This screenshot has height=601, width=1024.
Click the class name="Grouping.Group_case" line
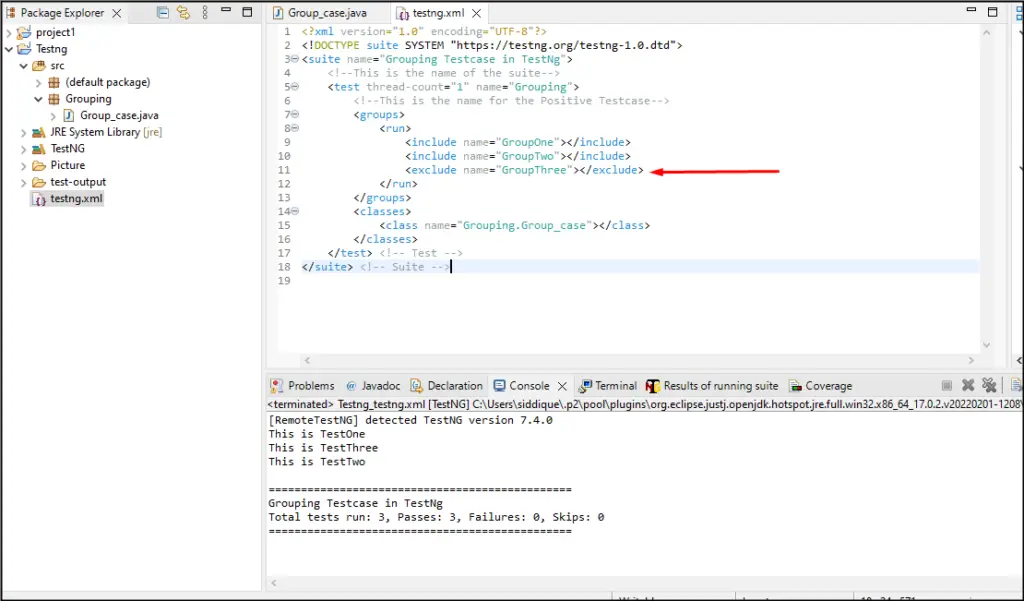click(x=515, y=225)
